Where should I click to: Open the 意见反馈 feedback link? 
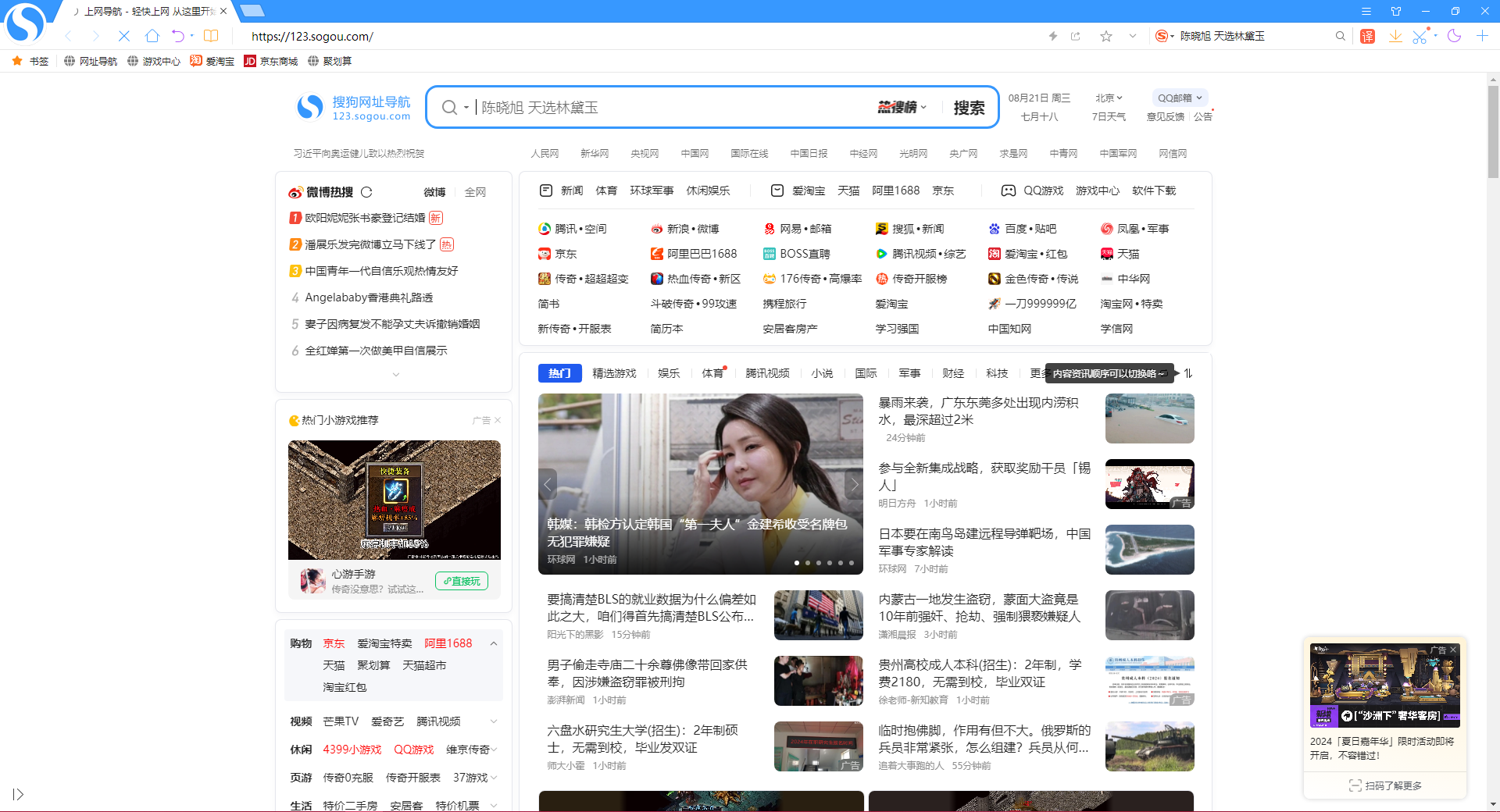click(1166, 116)
